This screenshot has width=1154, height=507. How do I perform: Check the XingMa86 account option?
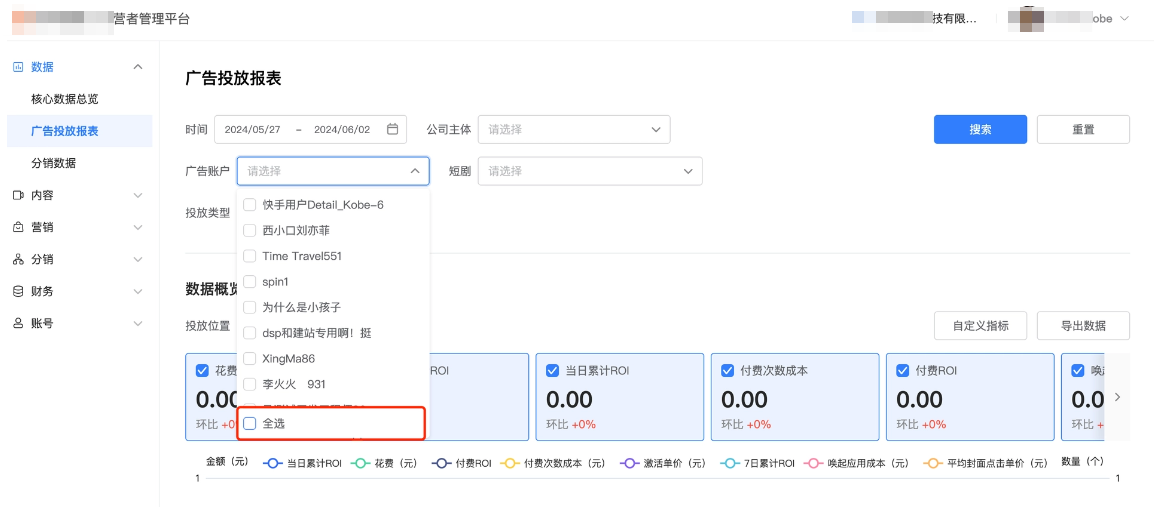tap(249, 358)
